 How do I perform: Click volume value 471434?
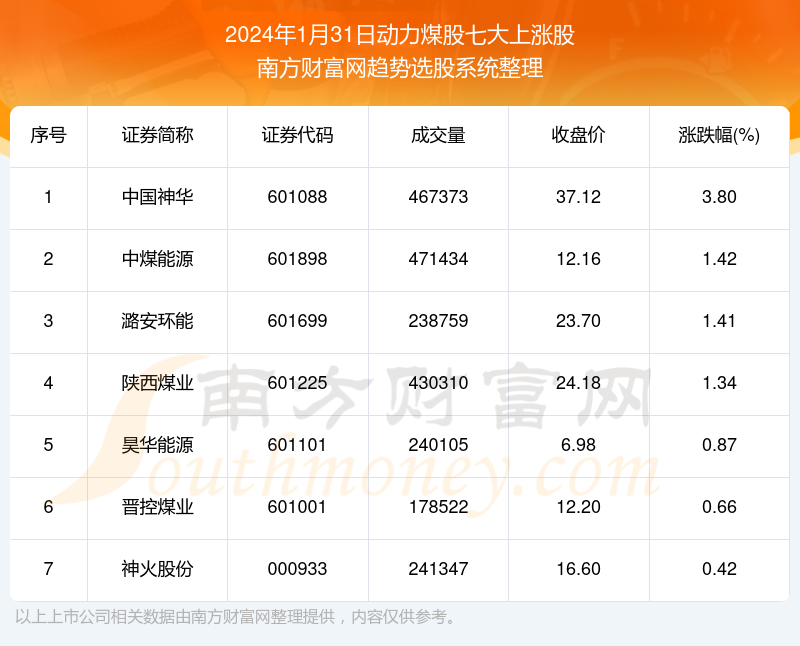tap(438, 259)
